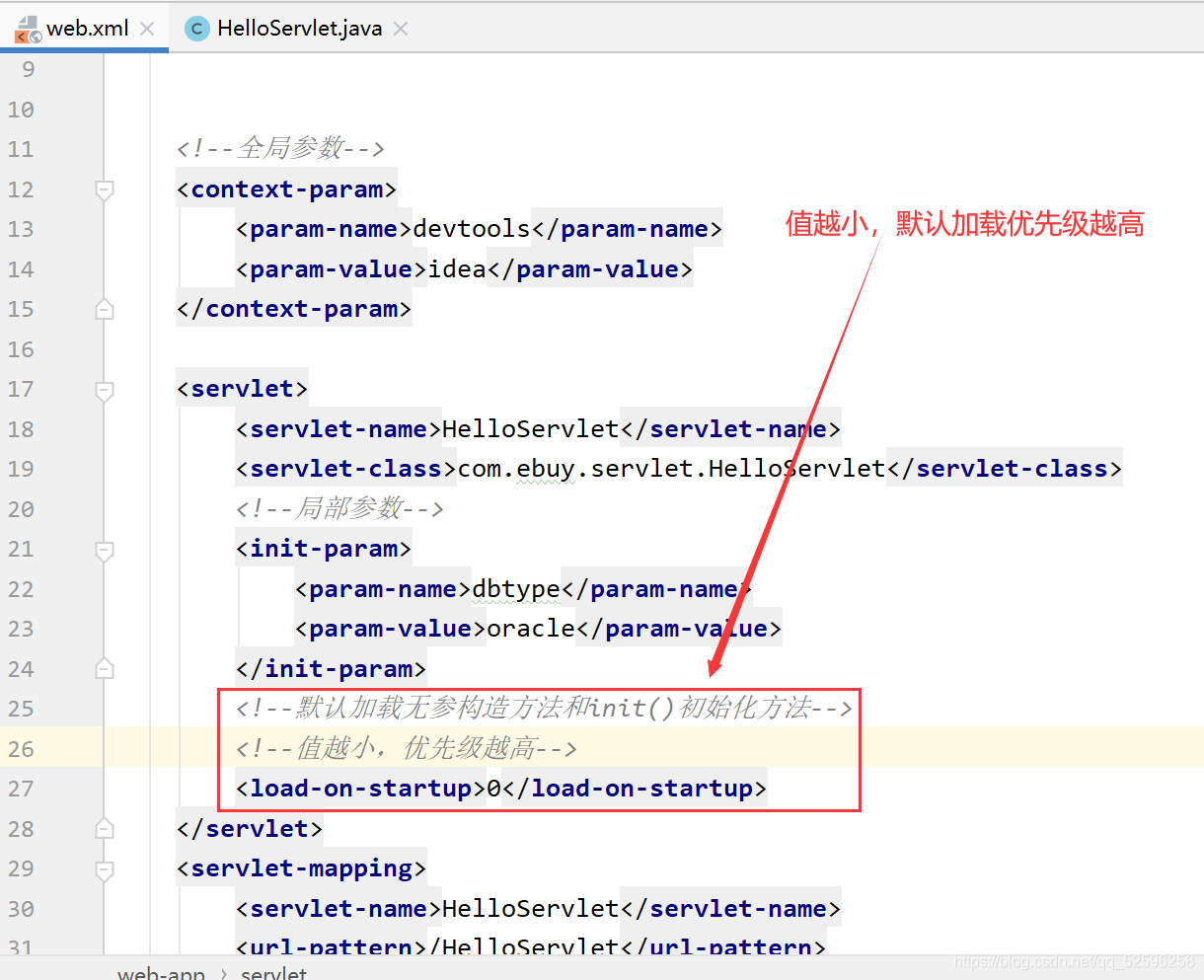Click HelloServlet in servlet-name on line 30

click(531, 909)
